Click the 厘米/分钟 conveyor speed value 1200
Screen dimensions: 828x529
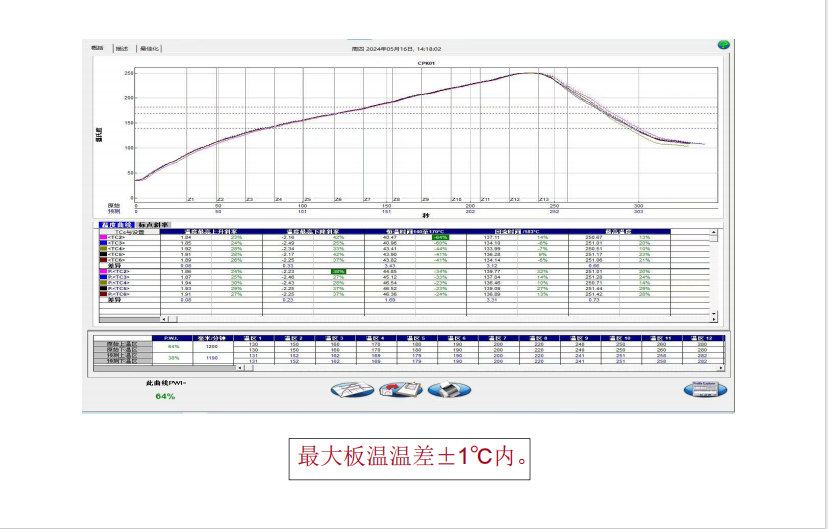[x=212, y=346]
